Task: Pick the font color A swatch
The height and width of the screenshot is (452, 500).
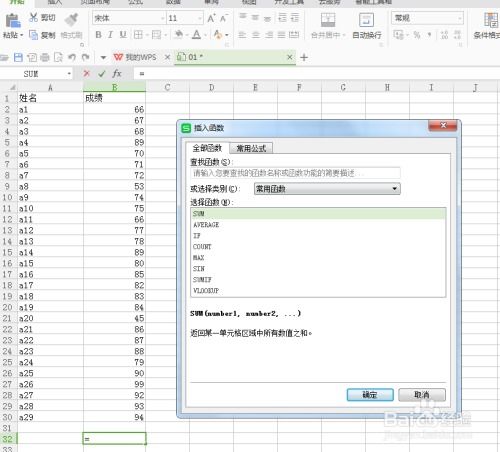Action: point(197,35)
